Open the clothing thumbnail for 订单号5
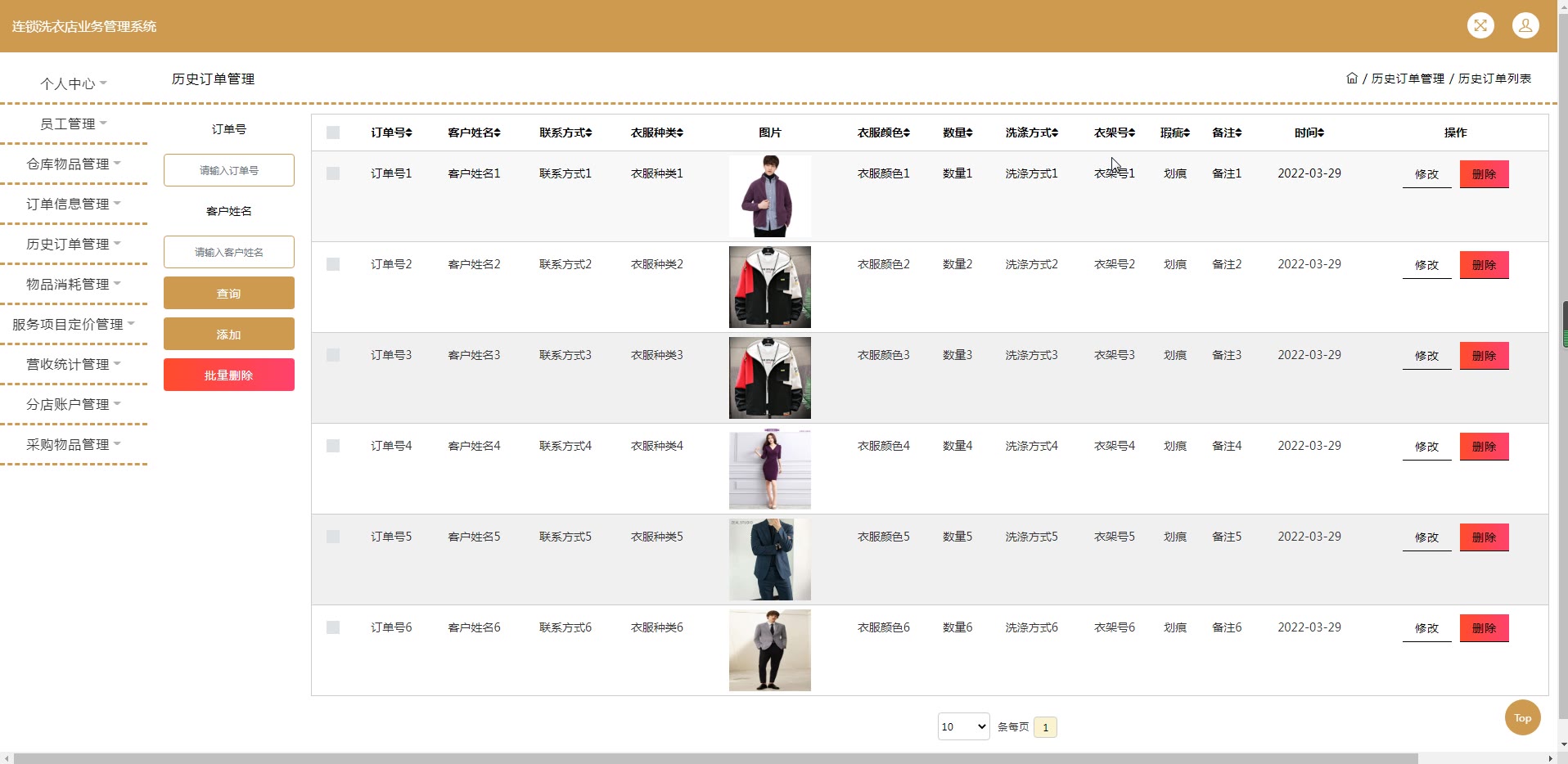Viewport: 1568px width, 764px height. pos(769,560)
